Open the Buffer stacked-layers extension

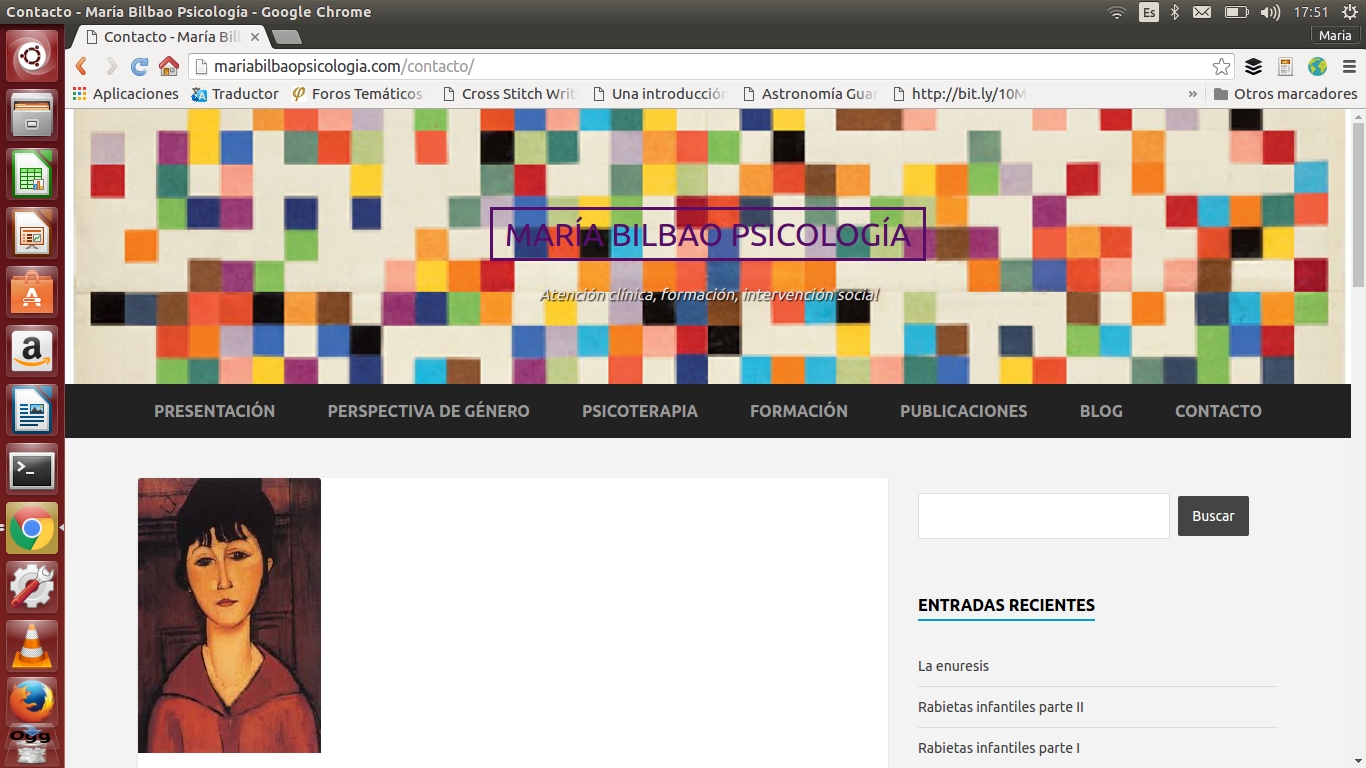(1253, 67)
